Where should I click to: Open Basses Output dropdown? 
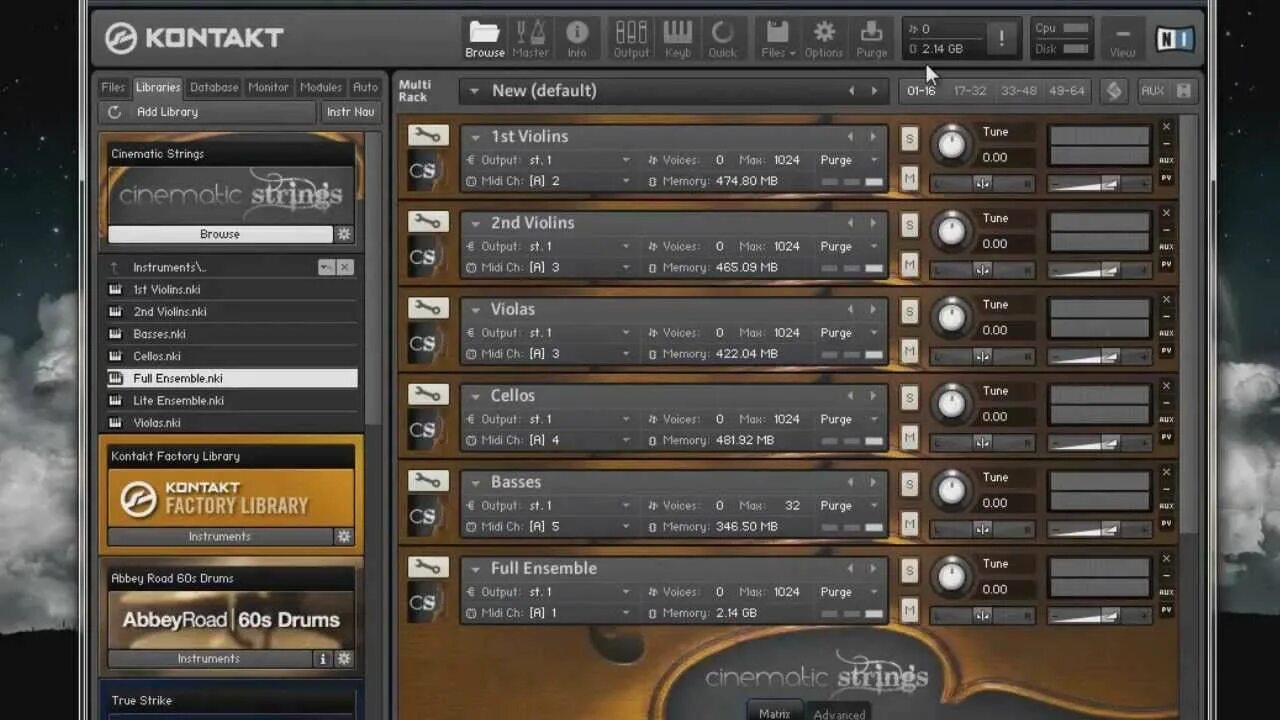pyautogui.click(x=626, y=506)
